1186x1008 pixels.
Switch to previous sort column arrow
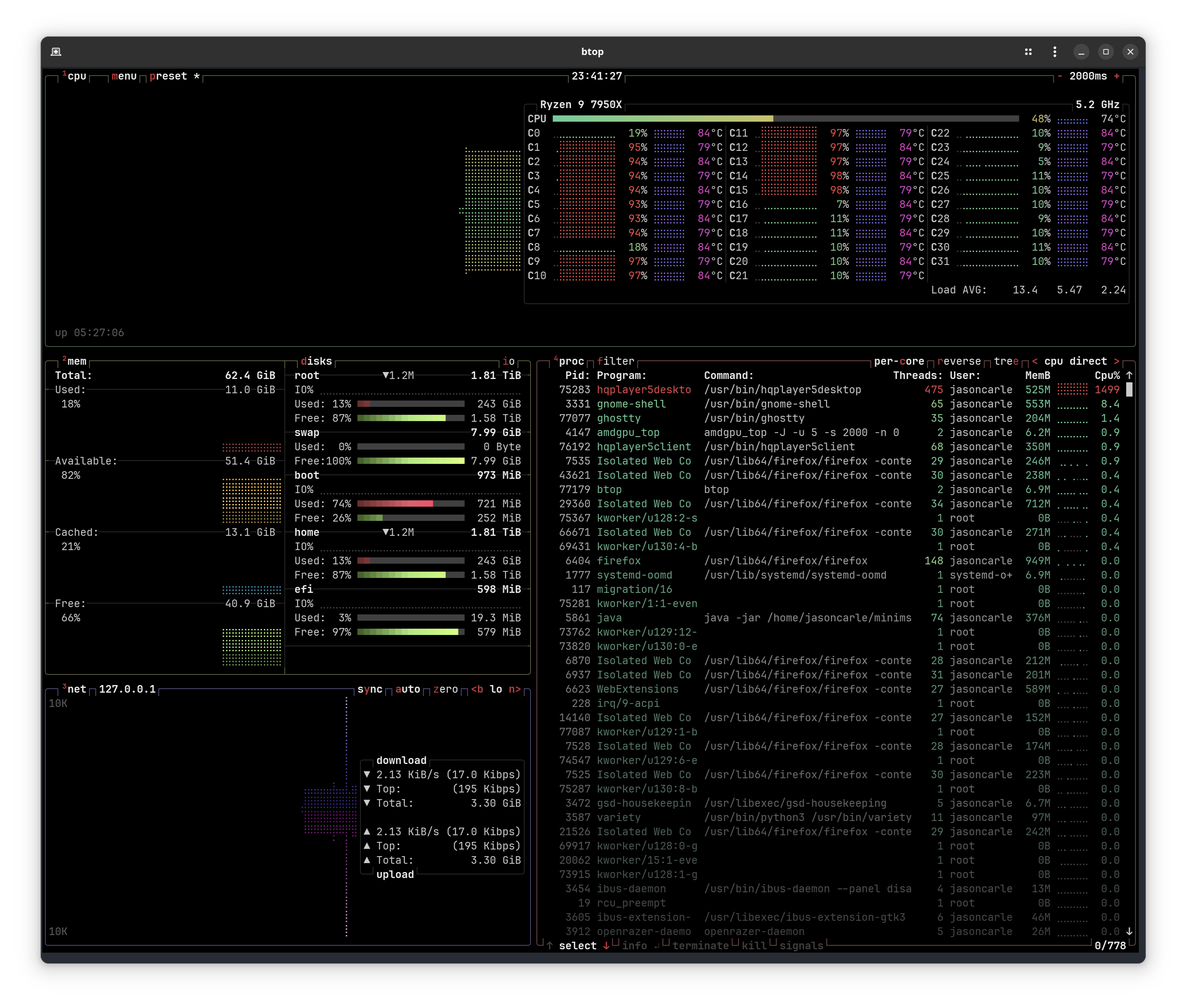pos(1034,361)
